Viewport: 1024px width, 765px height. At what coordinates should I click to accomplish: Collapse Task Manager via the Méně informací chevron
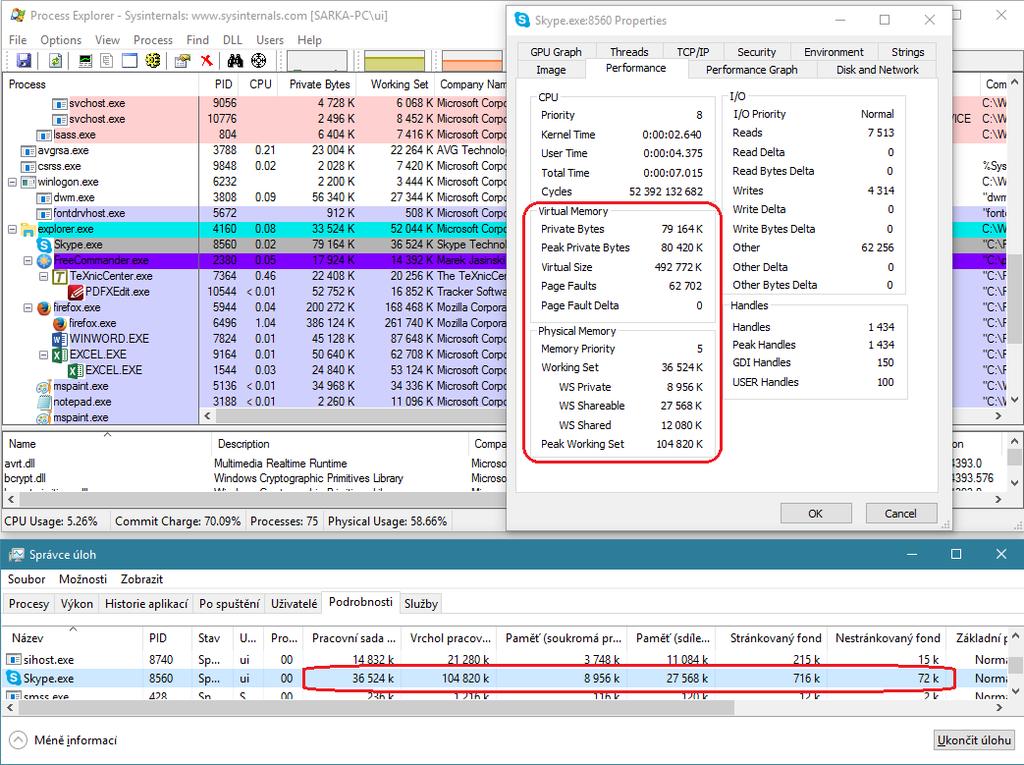tap(18, 740)
